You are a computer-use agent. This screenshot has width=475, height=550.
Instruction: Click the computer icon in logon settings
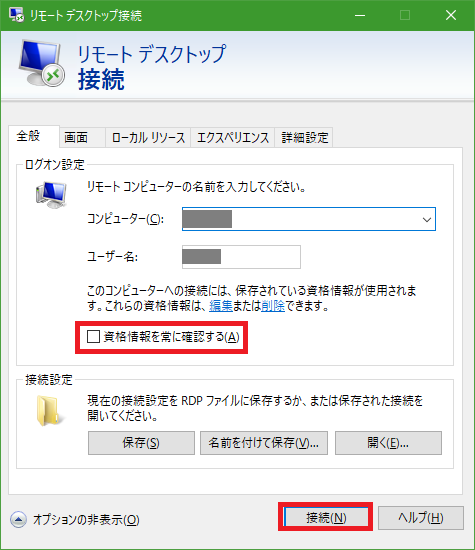[51, 195]
